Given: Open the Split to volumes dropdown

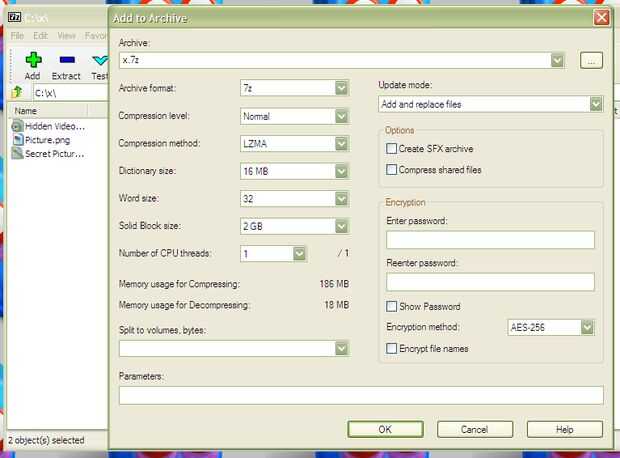Looking at the screenshot, I should (x=341, y=348).
